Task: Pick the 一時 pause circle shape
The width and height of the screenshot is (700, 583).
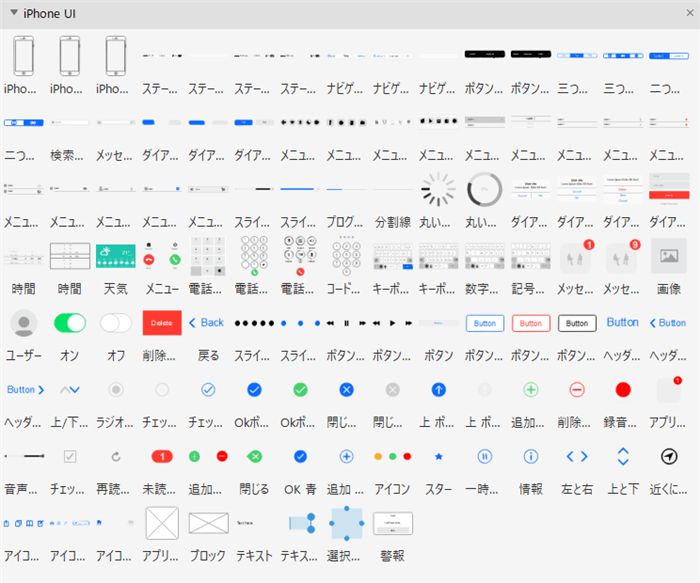Action: coord(484,456)
